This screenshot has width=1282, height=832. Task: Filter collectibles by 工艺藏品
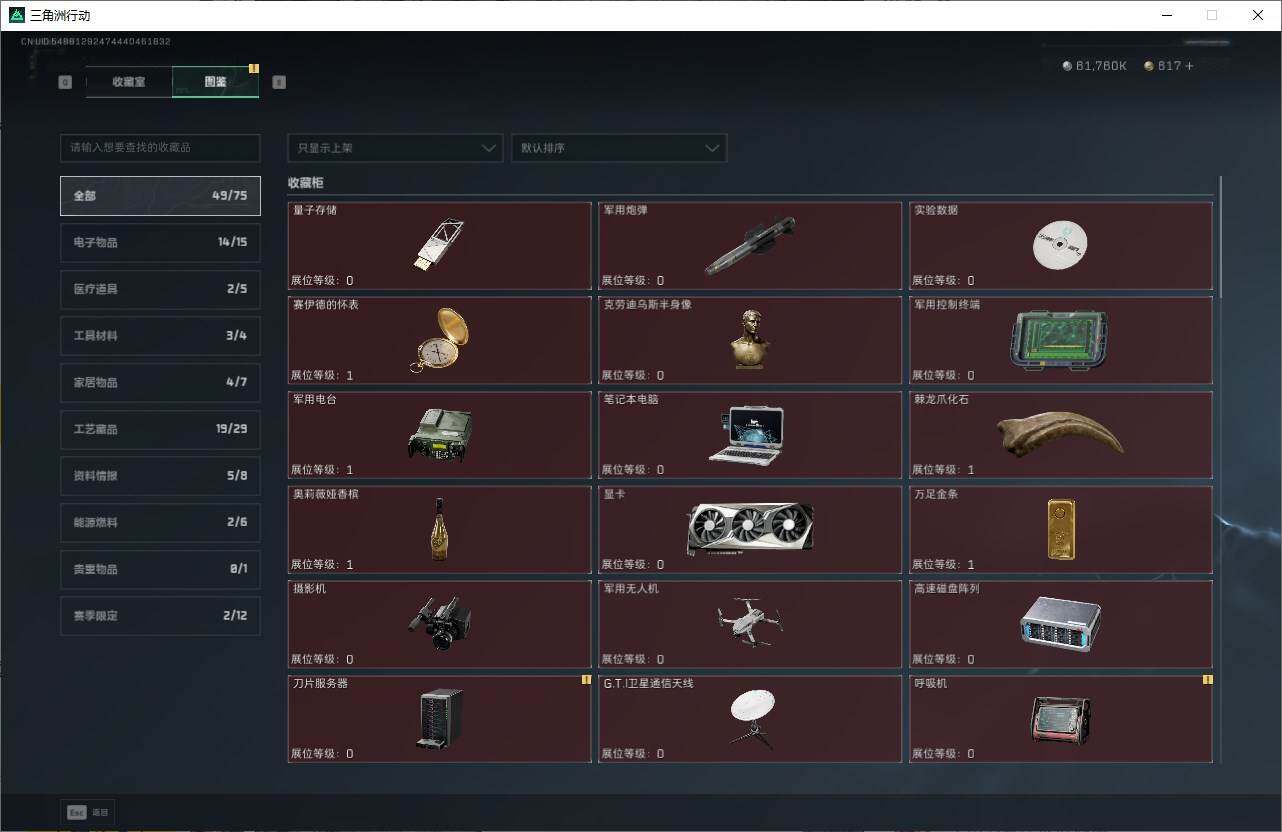(x=160, y=429)
